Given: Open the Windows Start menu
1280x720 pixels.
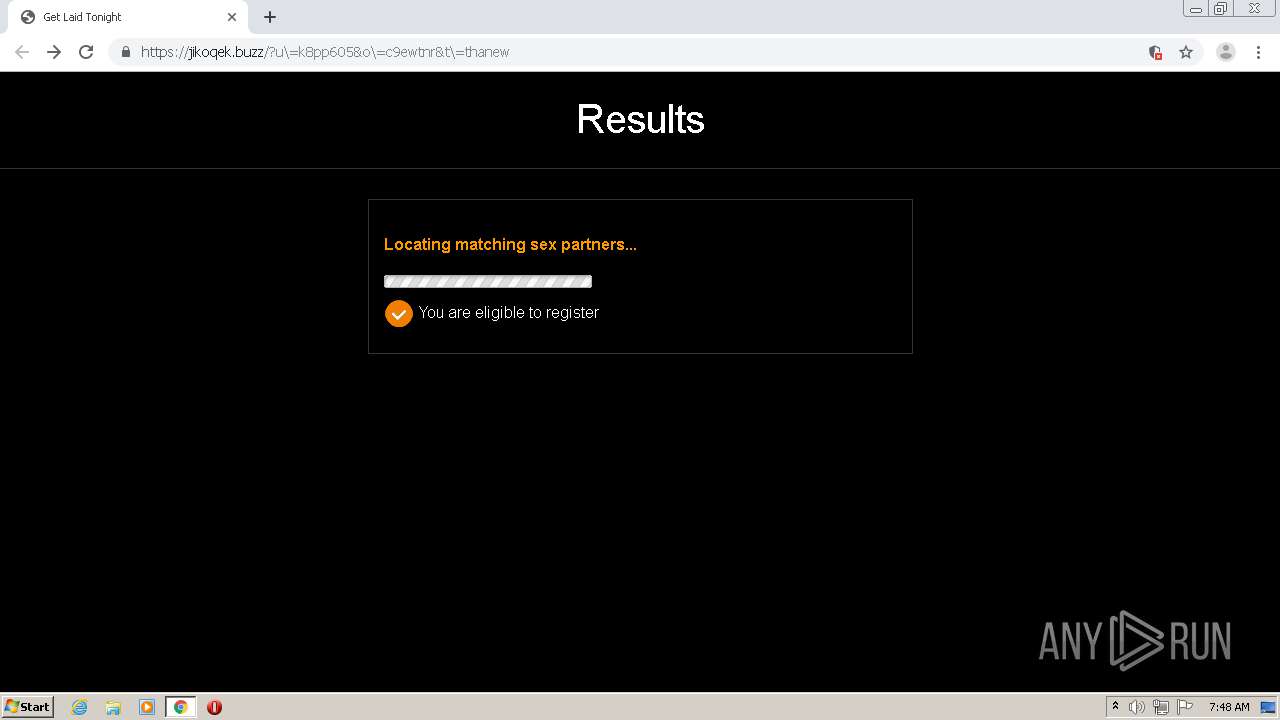Looking at the screenshot, I should tap(28, 707).
